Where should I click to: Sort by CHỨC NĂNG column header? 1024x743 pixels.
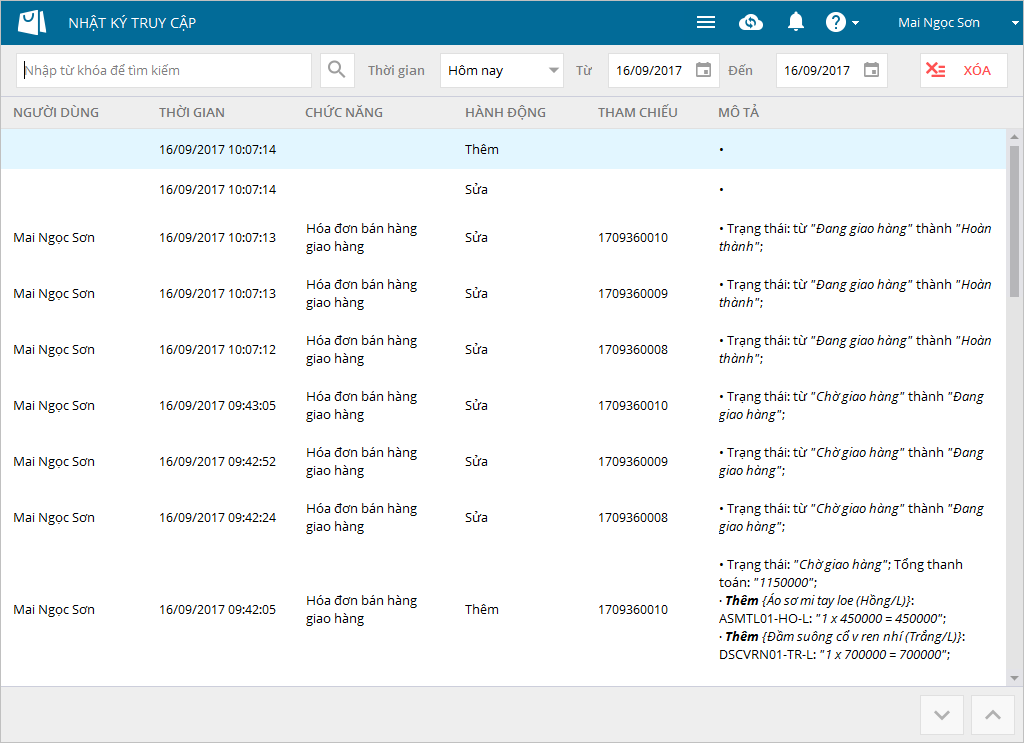pyautogui.click(x=344, y=112)
